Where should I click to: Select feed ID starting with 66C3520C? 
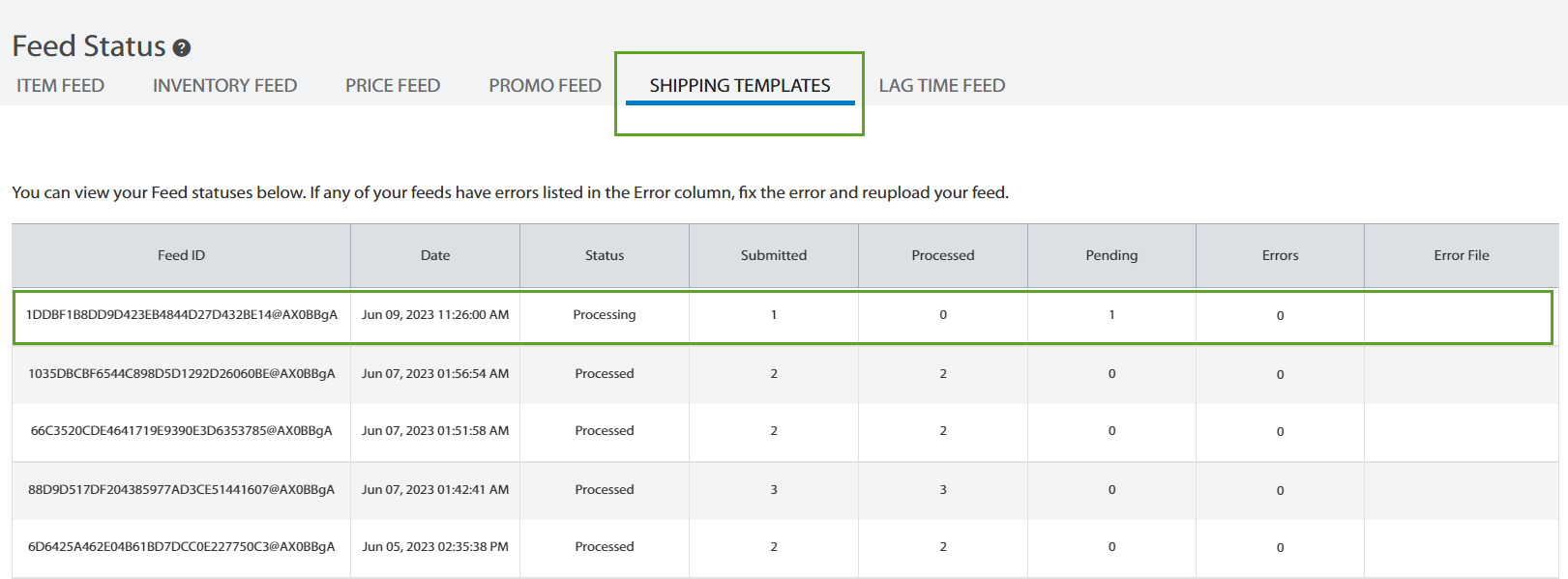pos(182,430)
